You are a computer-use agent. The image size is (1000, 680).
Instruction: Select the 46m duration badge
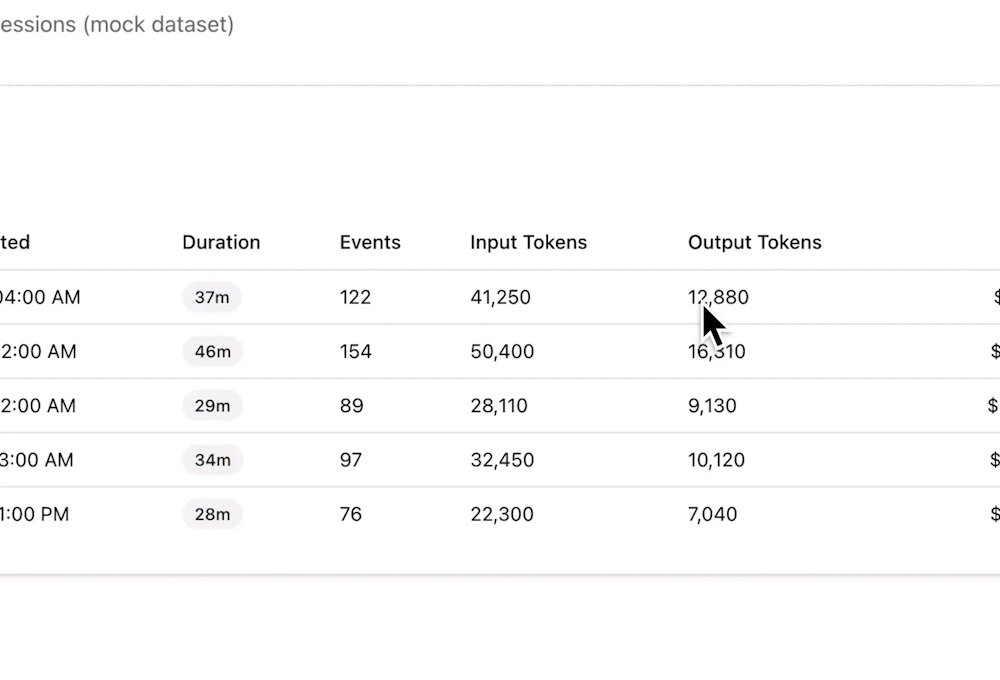(x=212, y=351)
